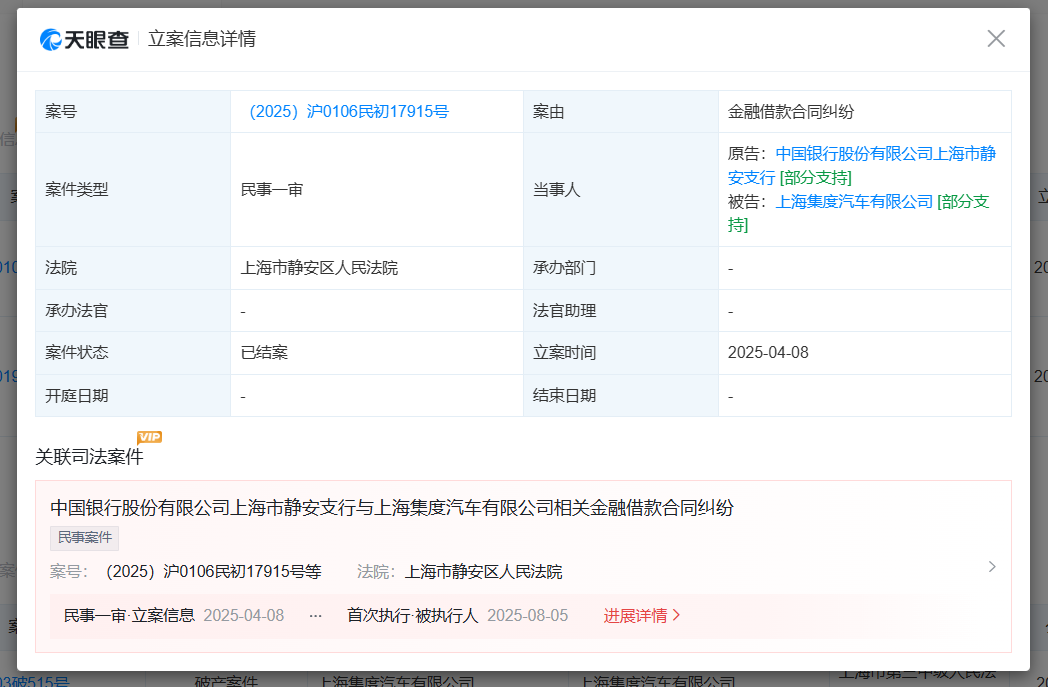Click the 关联司法案件 section heading

click(x=89, y=457)
